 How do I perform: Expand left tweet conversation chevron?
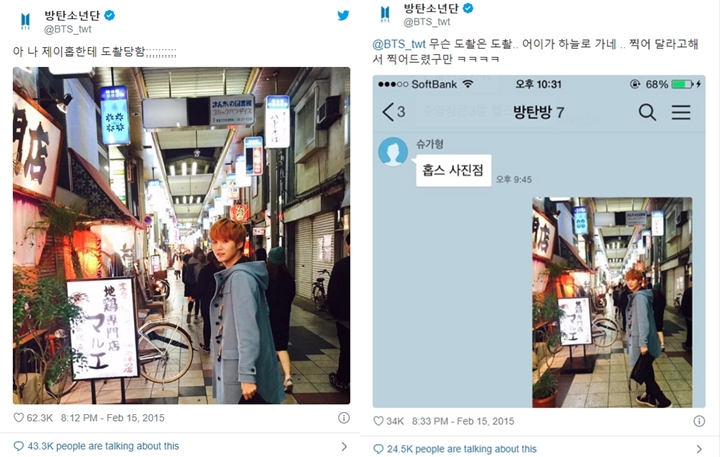(x=344, y=446)
